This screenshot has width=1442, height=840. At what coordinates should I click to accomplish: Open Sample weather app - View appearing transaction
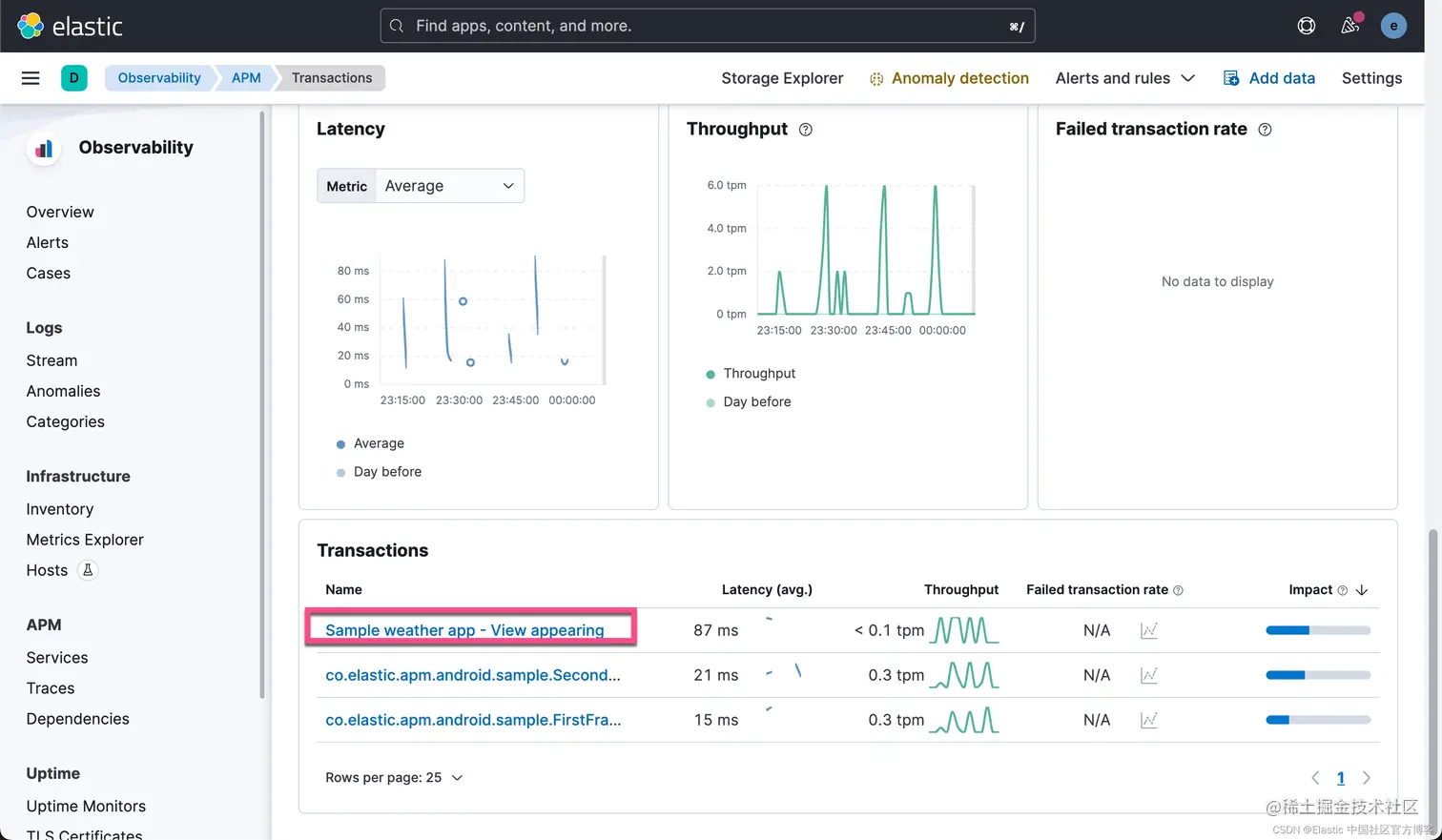(x=464, y=630)
